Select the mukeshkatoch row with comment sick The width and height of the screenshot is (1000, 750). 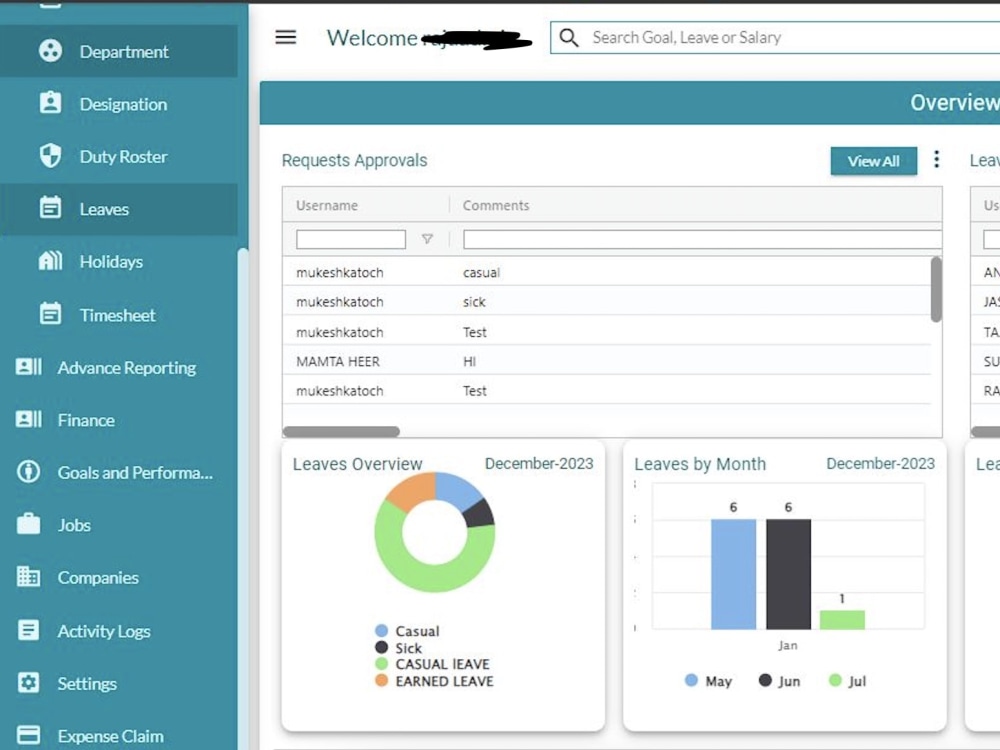coord(607,301)
